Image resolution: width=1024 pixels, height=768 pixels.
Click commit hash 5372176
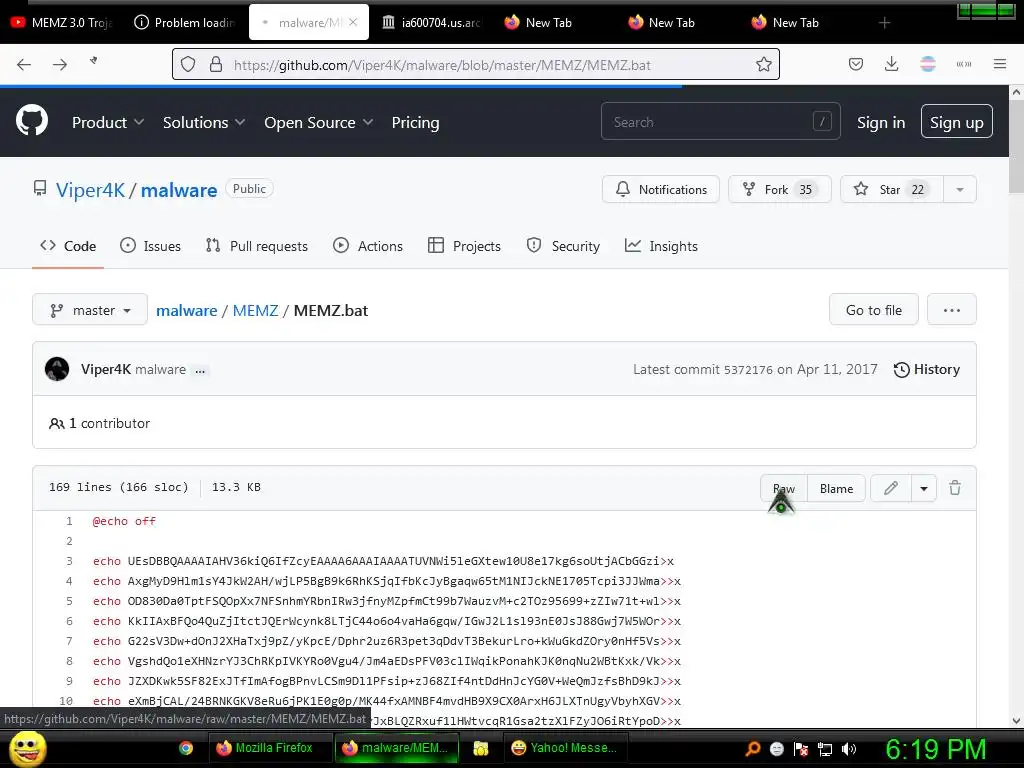tap(748, 370)
